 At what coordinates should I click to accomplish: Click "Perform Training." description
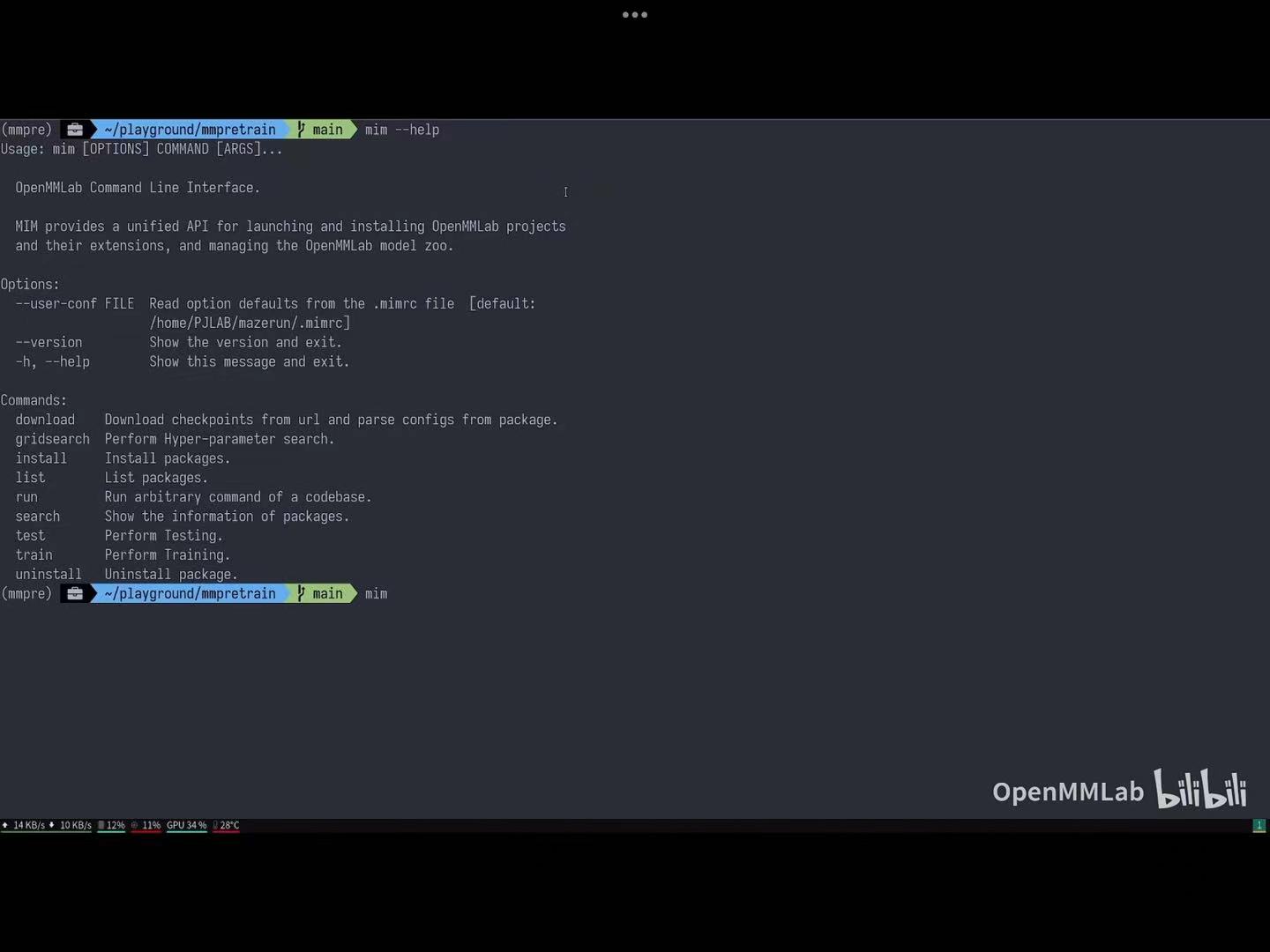[168, 556]
